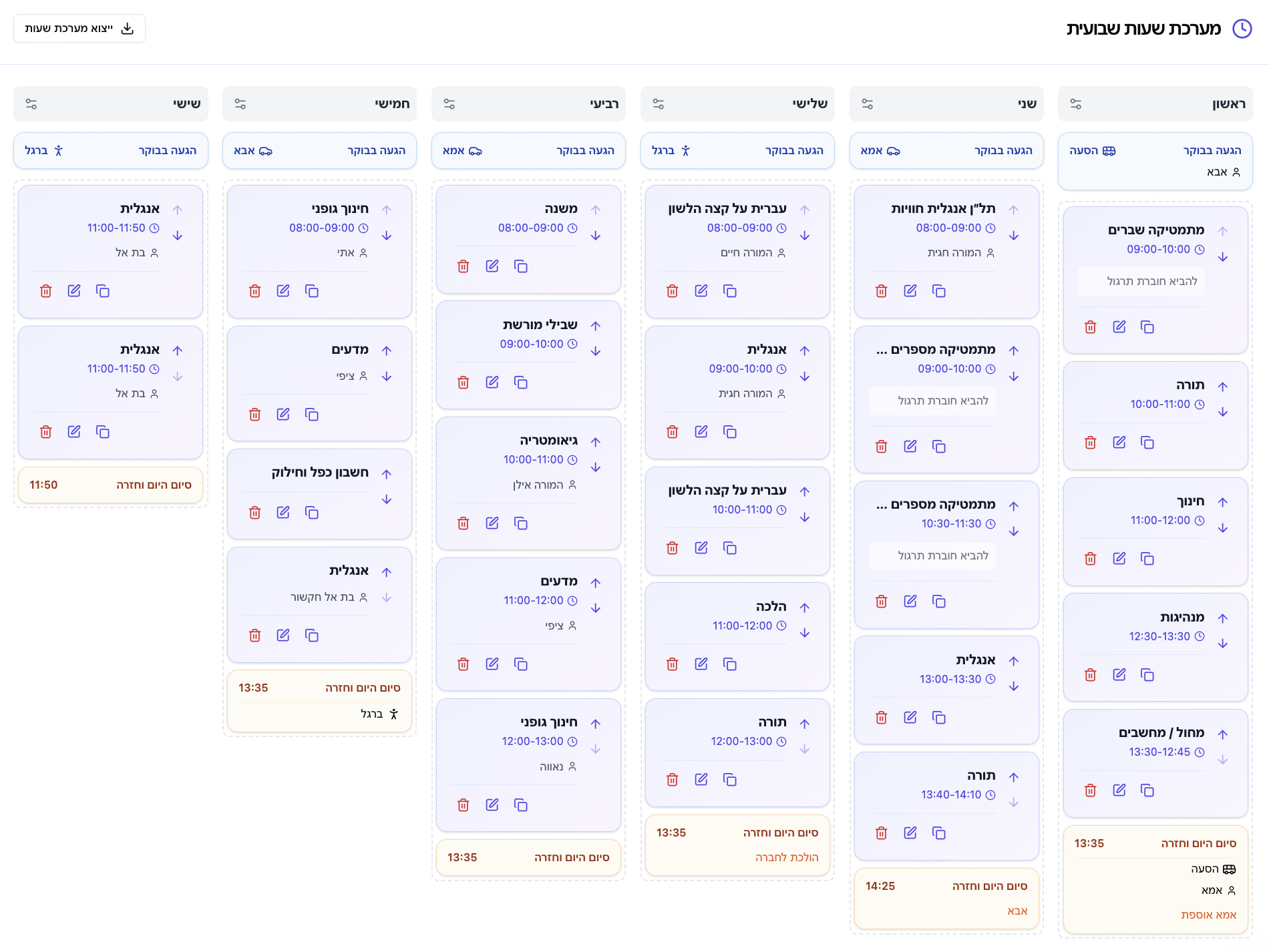Duplicate the מתמטיקה שברים lesson card

click(1147, 327)
